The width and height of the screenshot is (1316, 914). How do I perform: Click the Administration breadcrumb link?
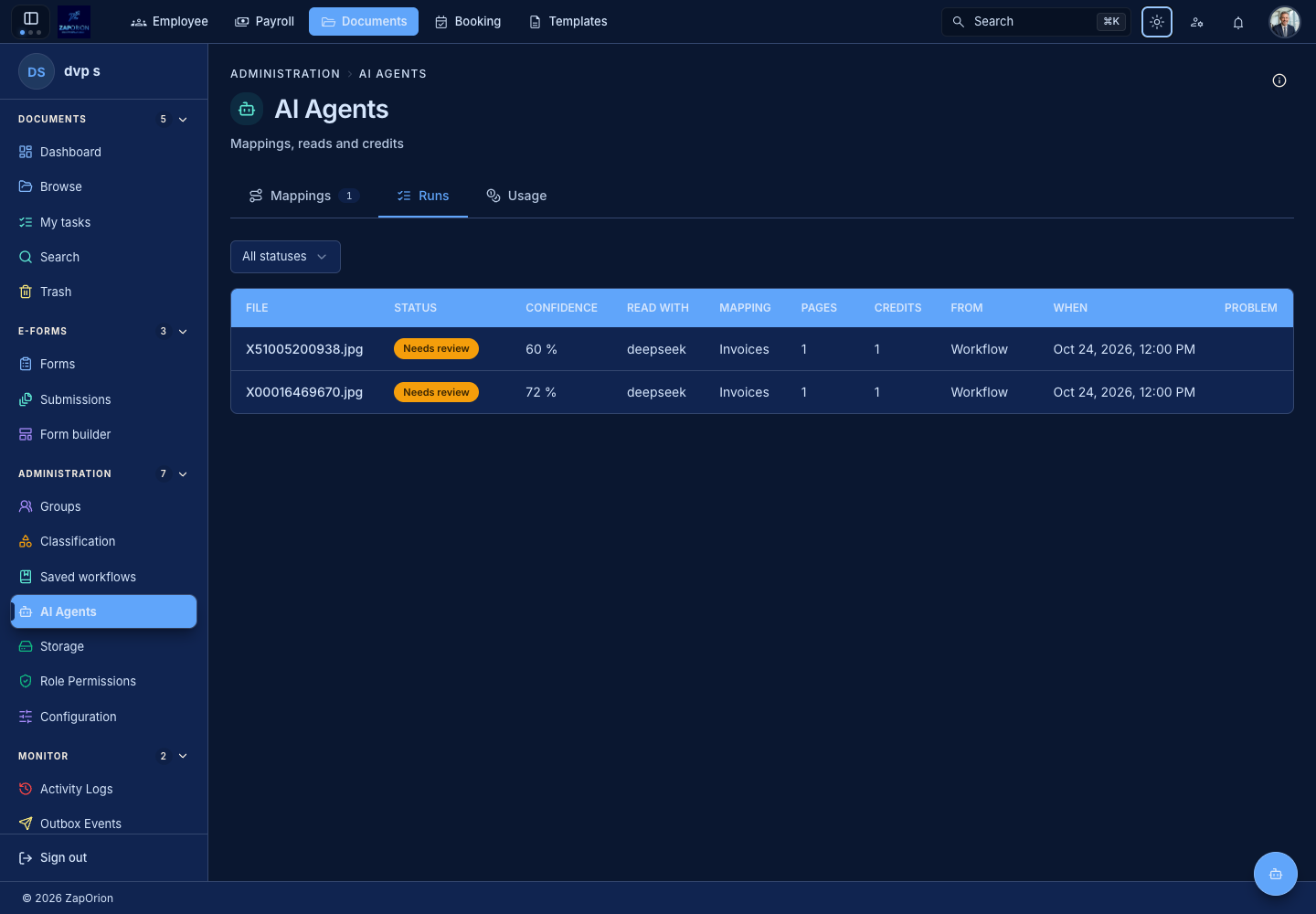coord(285,74)
